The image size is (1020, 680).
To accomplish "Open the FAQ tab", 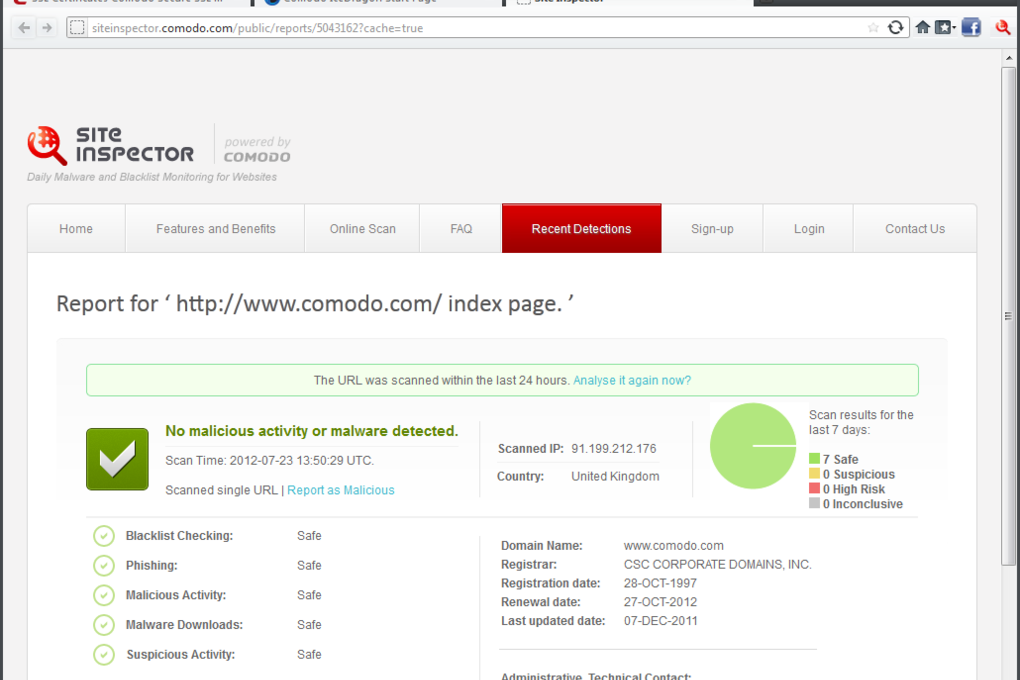I will pyautogui.click(x=461, y=228).
